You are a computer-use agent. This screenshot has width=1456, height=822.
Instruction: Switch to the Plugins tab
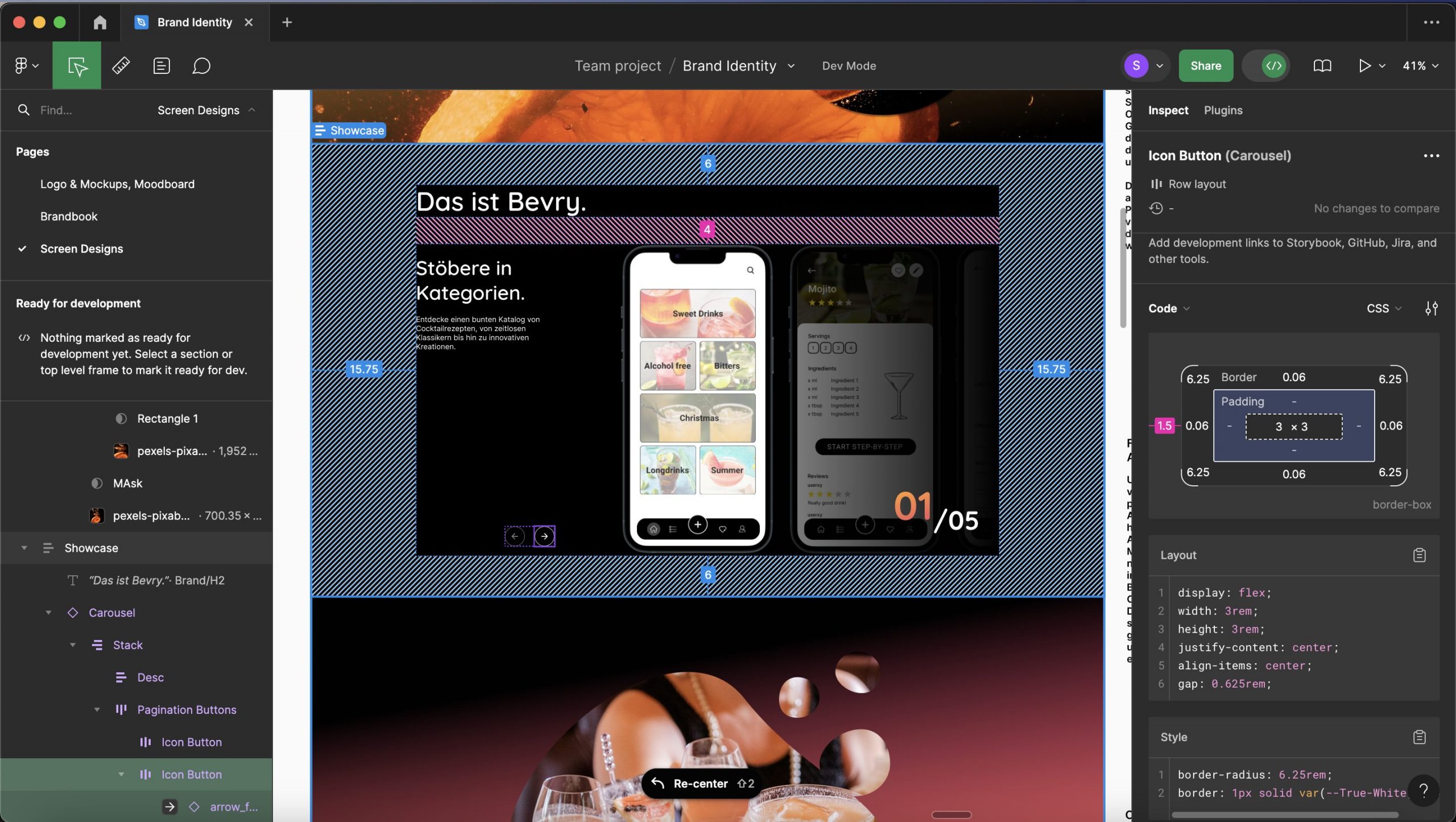(x=1223, y=110)
